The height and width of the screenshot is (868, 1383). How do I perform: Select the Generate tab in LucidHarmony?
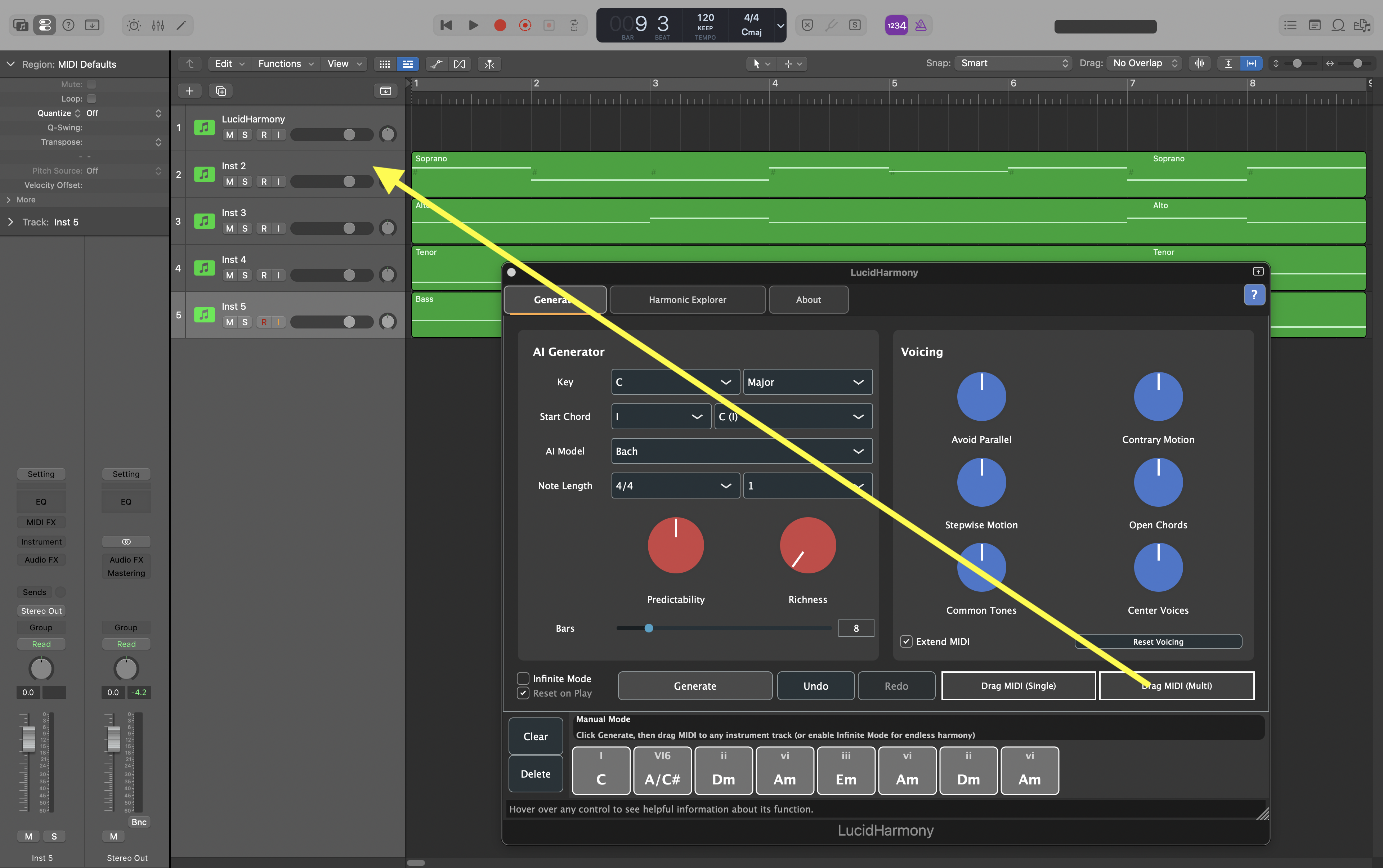click(555, 300)
